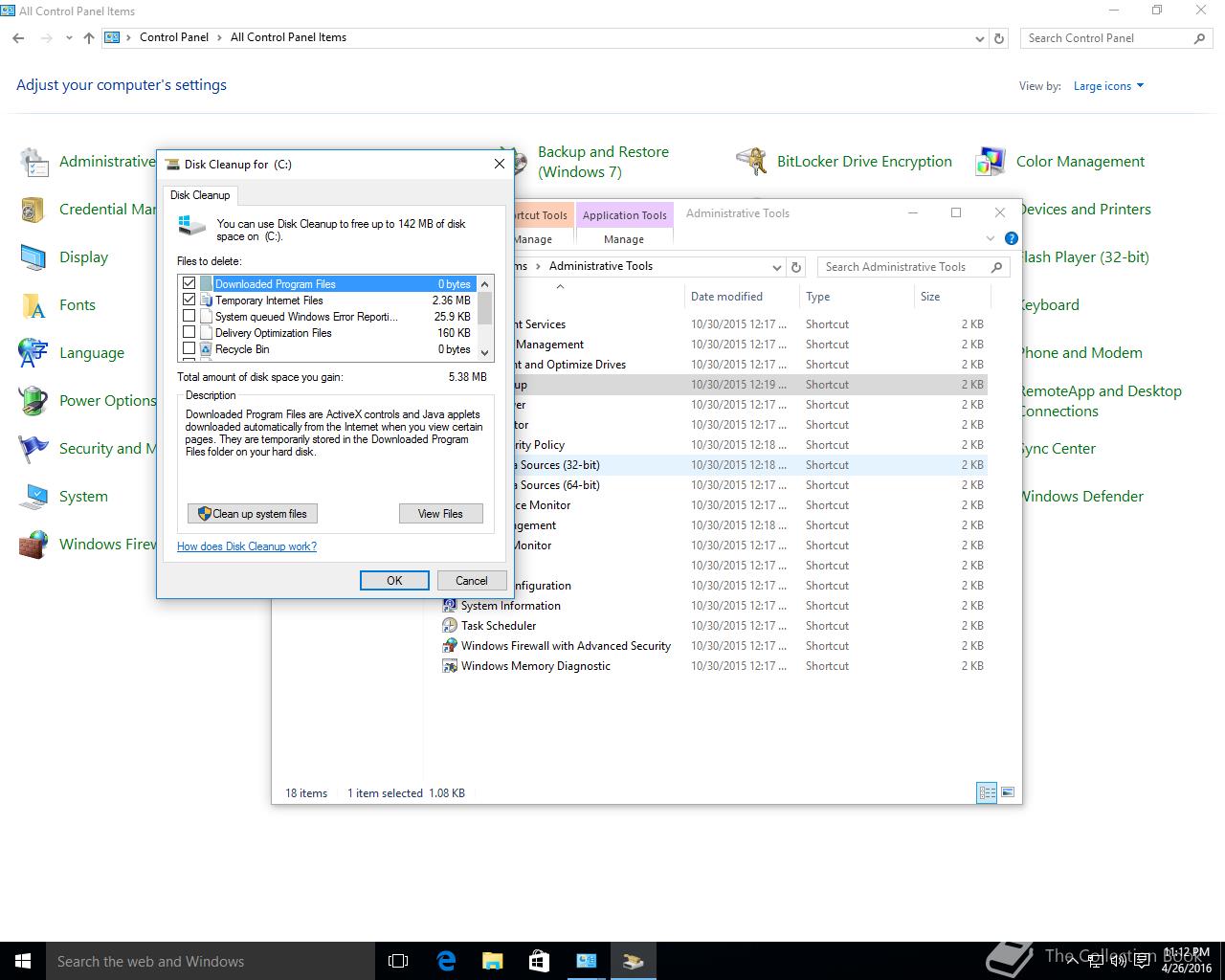Click the View Files button
This screenshot has width=1225, height=980.
(x=440, y=514)
